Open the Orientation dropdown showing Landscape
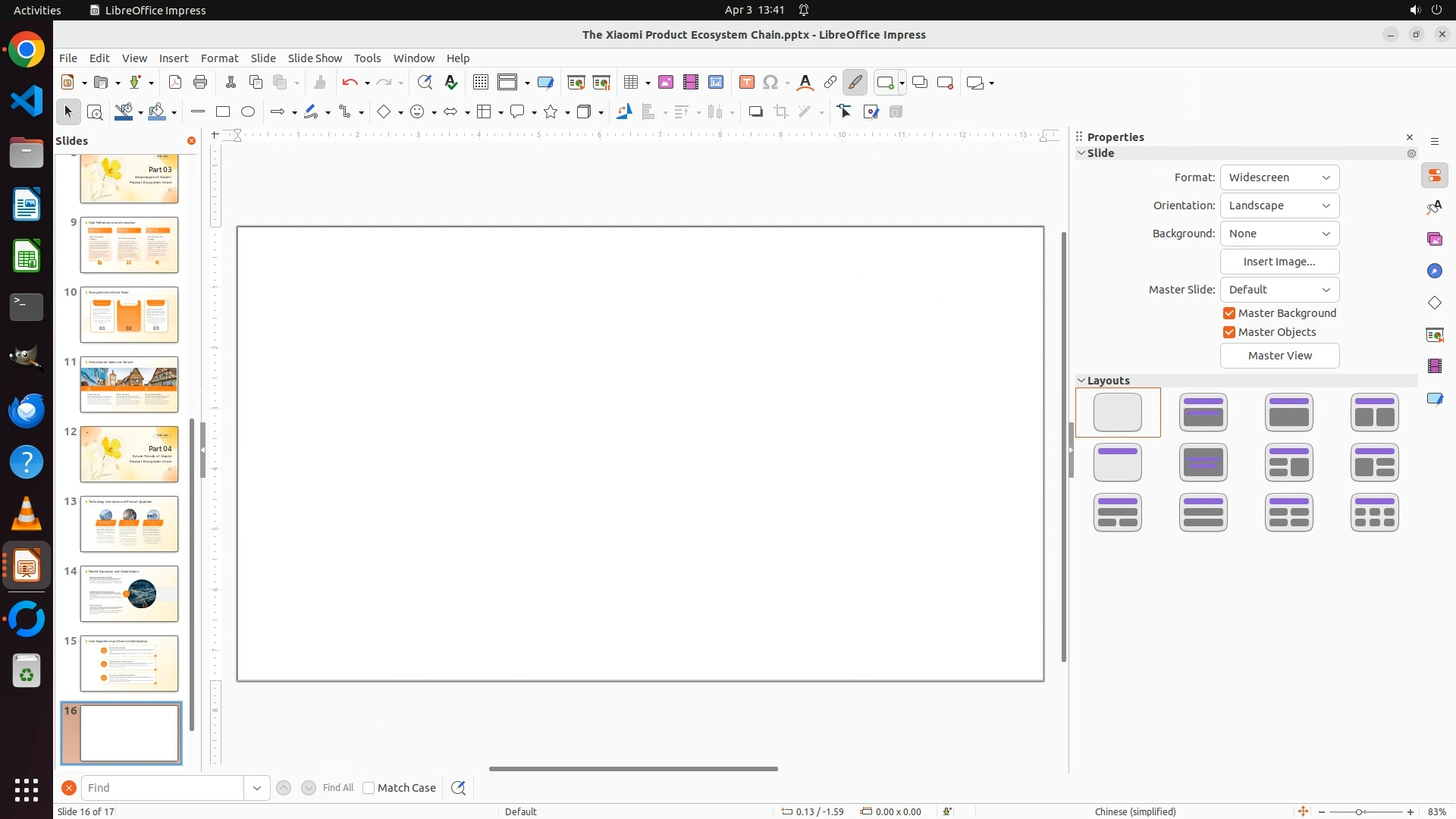Image resolution: width=1456 pixels, height=819 pixels. pyautogui.click(x=1280, y=206)
